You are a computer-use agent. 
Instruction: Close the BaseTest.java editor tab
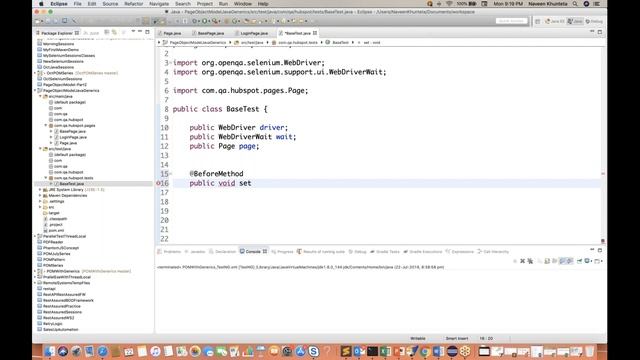click(315, 33)
